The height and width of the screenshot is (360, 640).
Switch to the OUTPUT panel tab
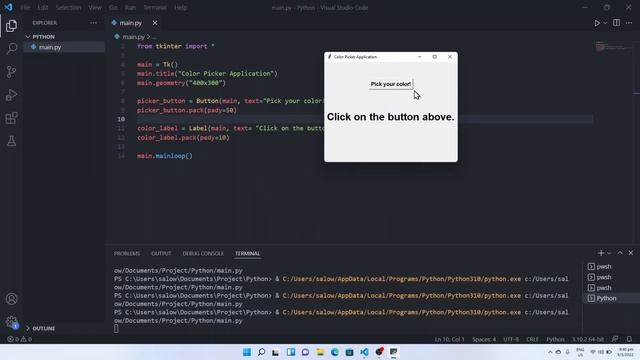(x=161, y=253)
